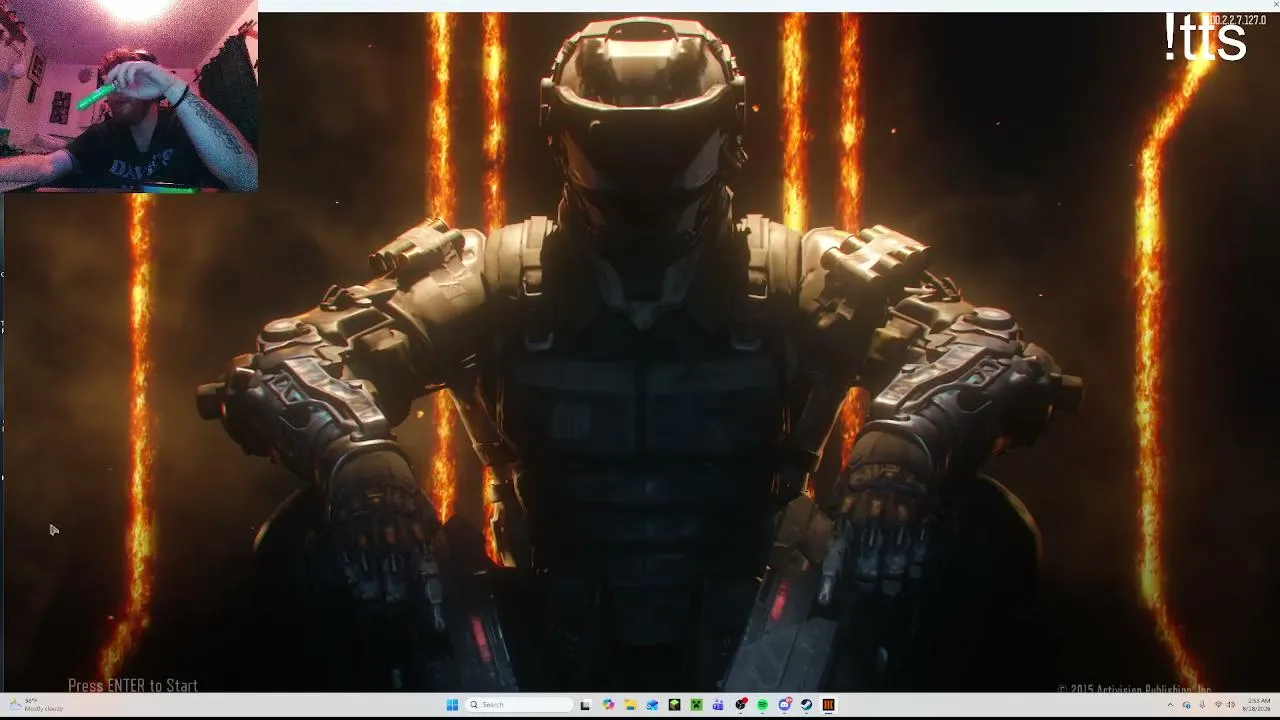Open File Explorer from the taskbar
This screenshot has width=1280, height=720.
tap(630, 705)
